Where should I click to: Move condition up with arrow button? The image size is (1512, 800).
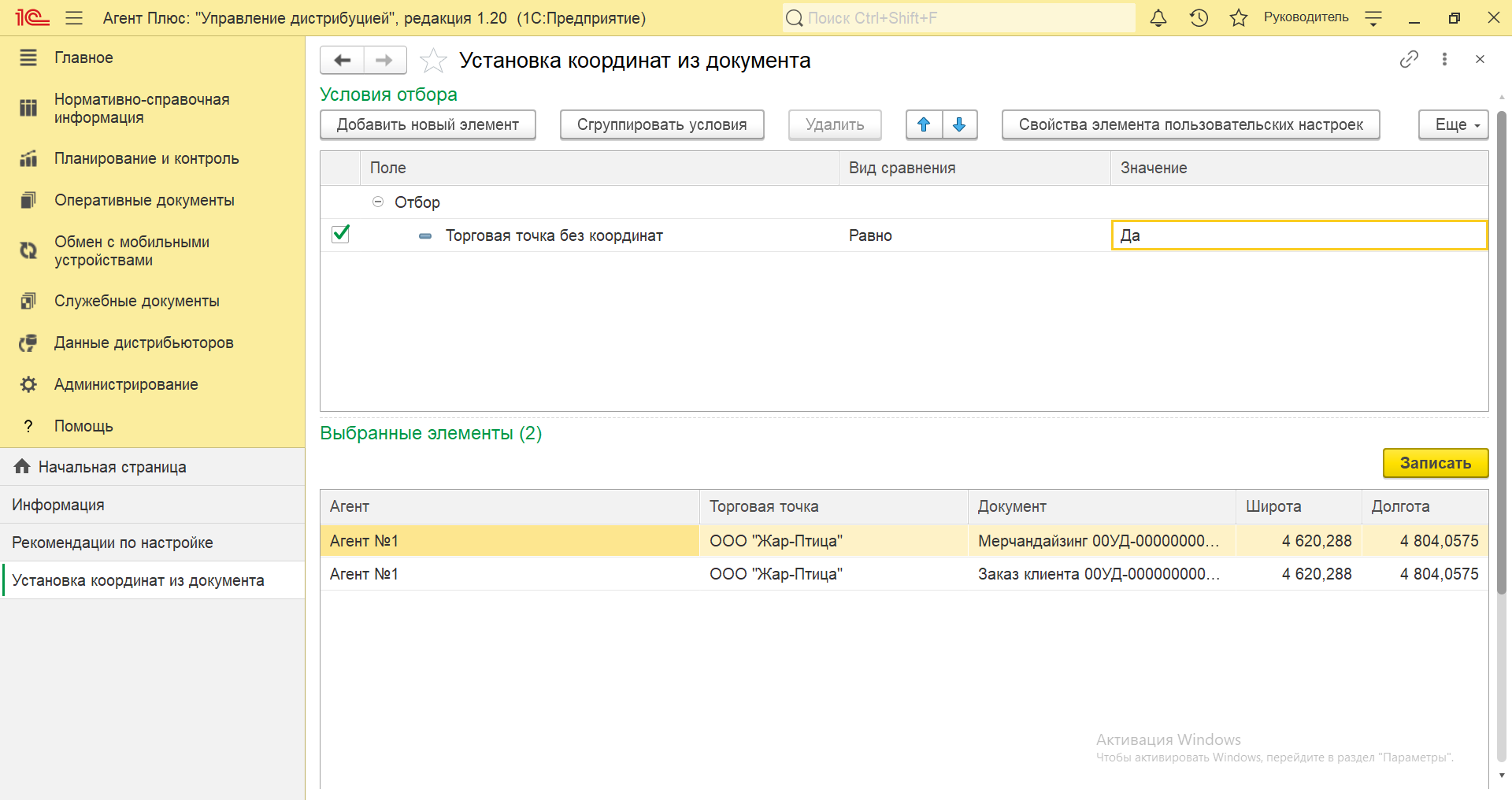[924, 124]
